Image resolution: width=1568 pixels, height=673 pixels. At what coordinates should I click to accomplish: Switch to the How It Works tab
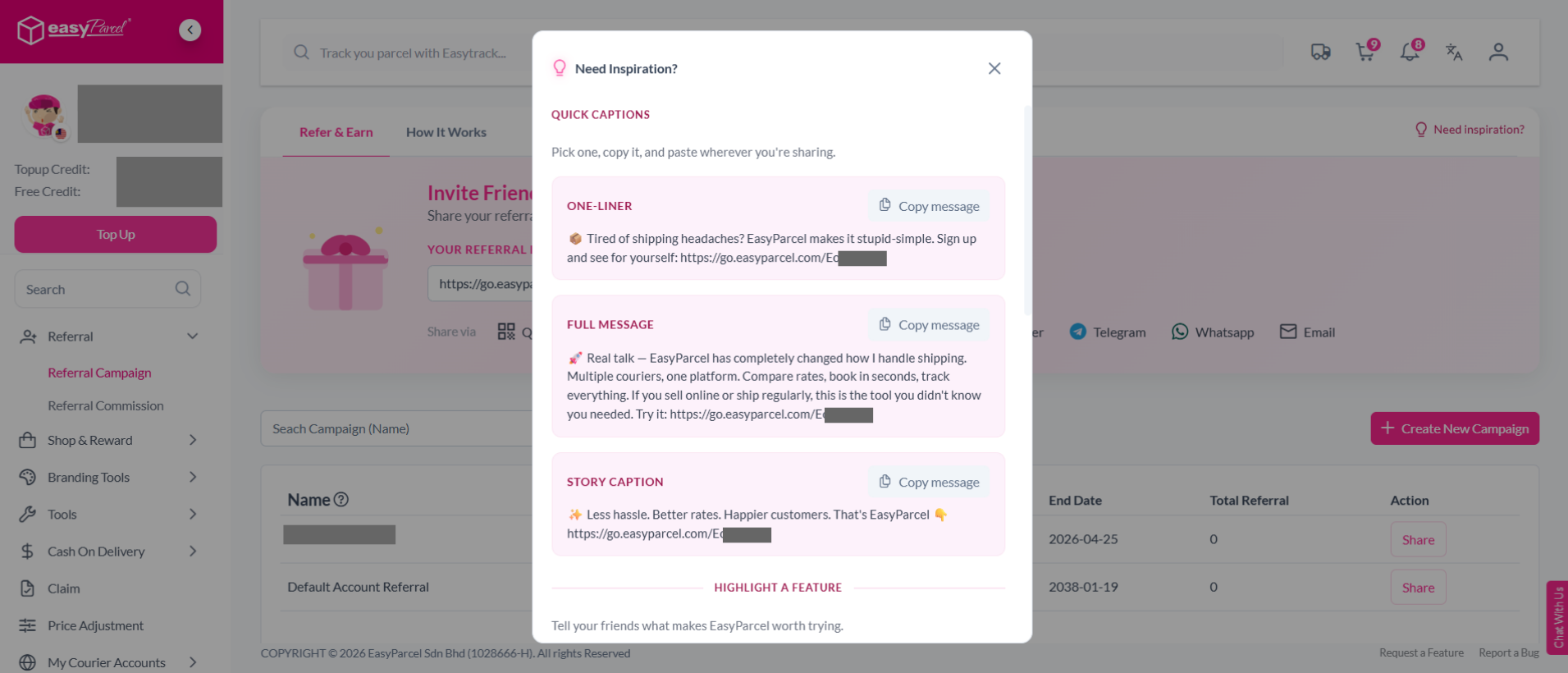(446, 132)
